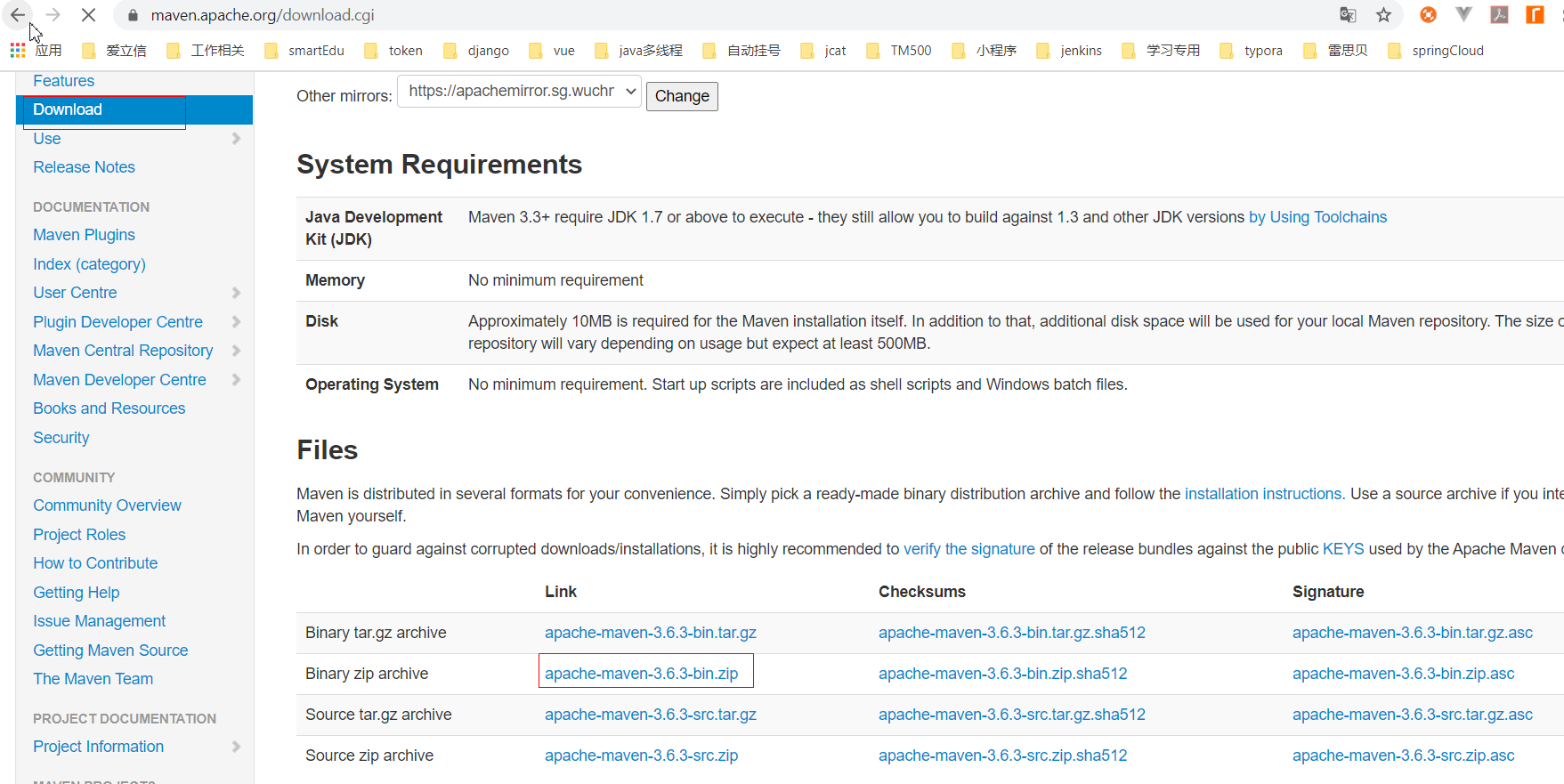Image resolution: width=1564 pixels, height=784 pixels.
Task: Download apache-maven-3.6.3-bin.tar.gz
Action: pyautogui.click(x=651, y=633)
